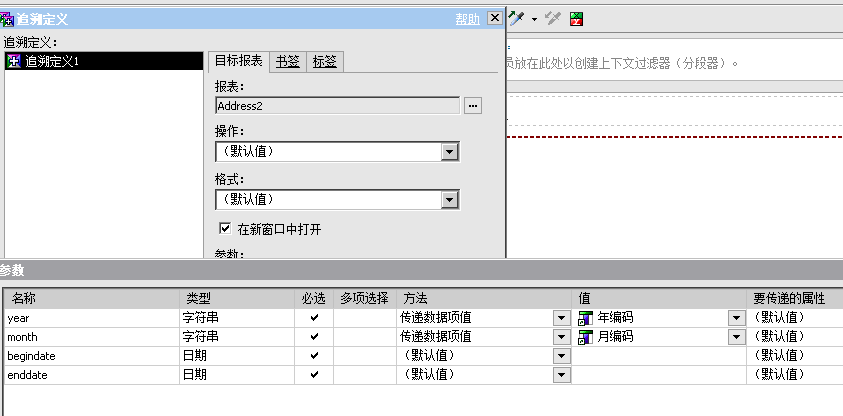The height and width of the screenshot is (416, 843).
Task: Click the 多项选择 cell for month
Action: click(x=365, y=337)
